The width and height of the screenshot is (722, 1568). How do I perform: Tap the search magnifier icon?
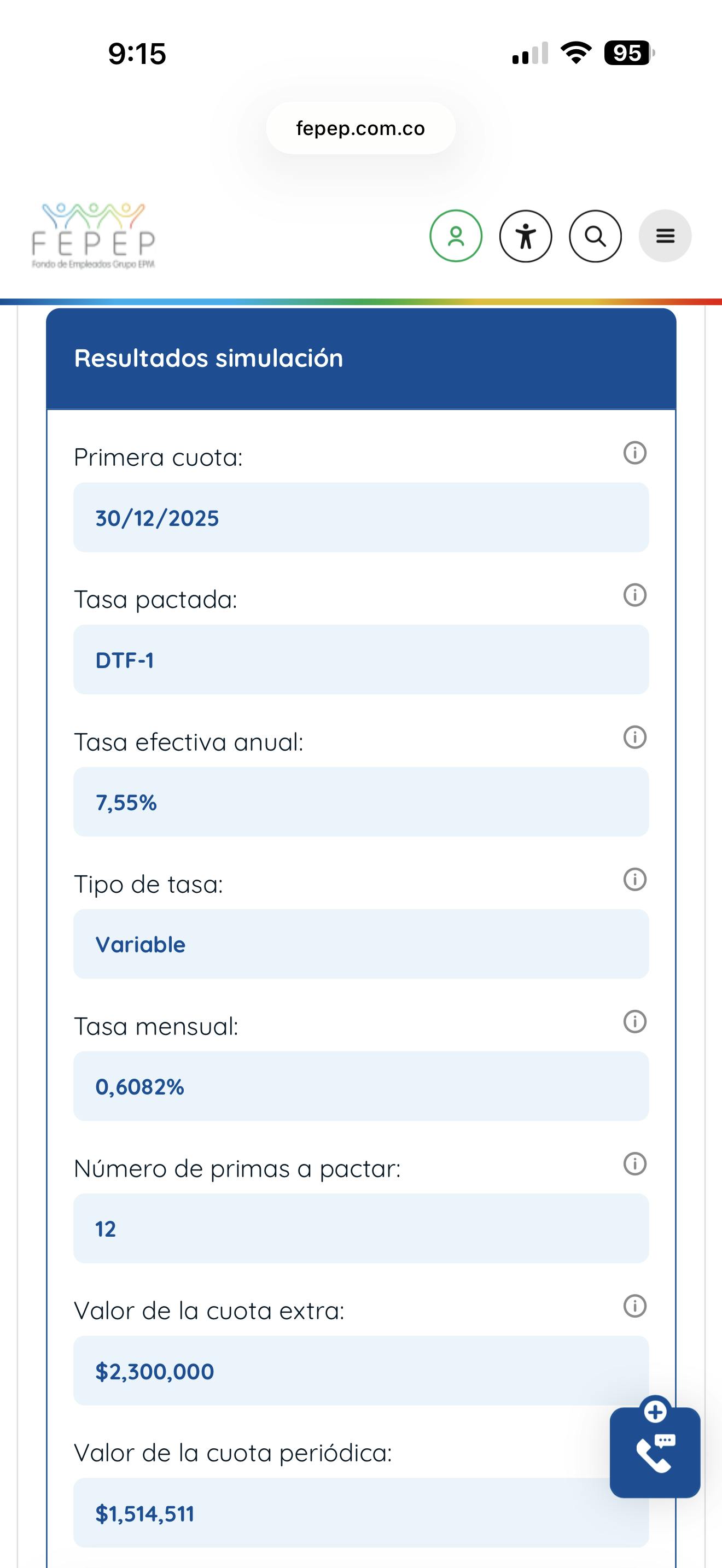click(595, 236)
